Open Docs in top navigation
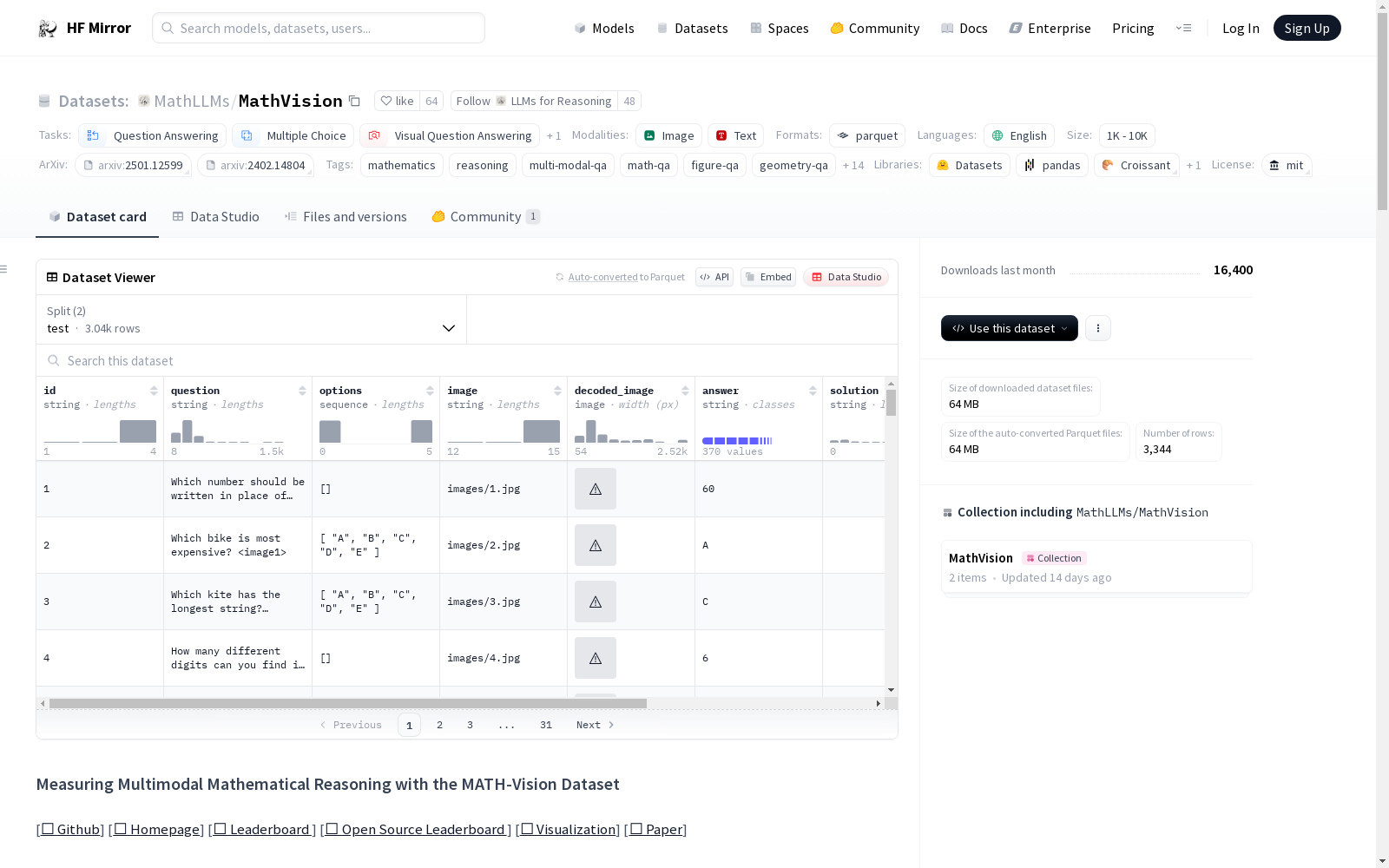Image resolution: width=1389 pixels, height=868 pixels. pos(964,28)
